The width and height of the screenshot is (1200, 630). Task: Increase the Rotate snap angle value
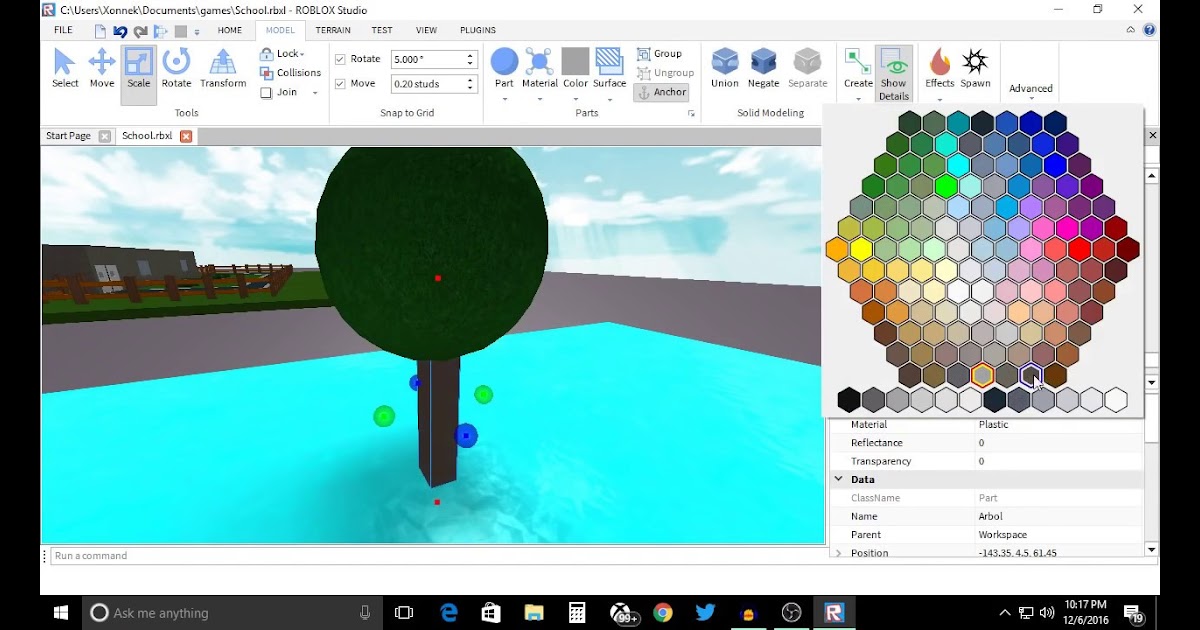click(470, 55)
